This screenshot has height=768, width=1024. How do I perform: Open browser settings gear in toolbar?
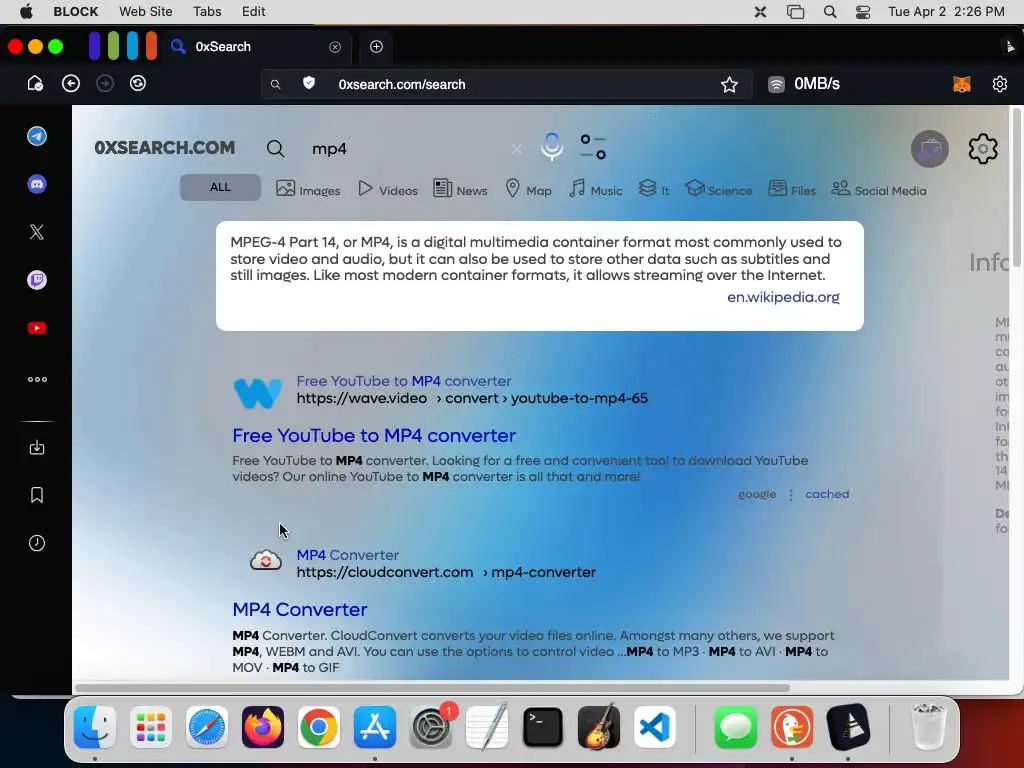(1000, 84)
